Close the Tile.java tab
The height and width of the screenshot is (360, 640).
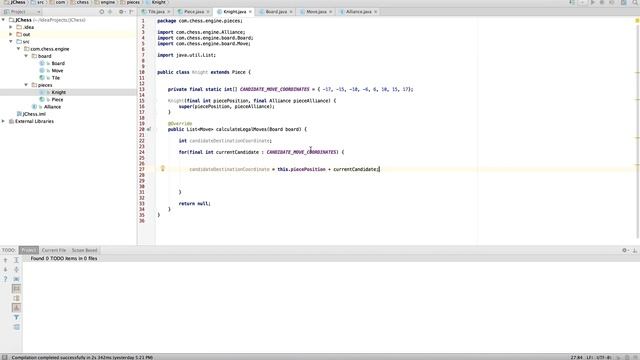click(169, 12)
